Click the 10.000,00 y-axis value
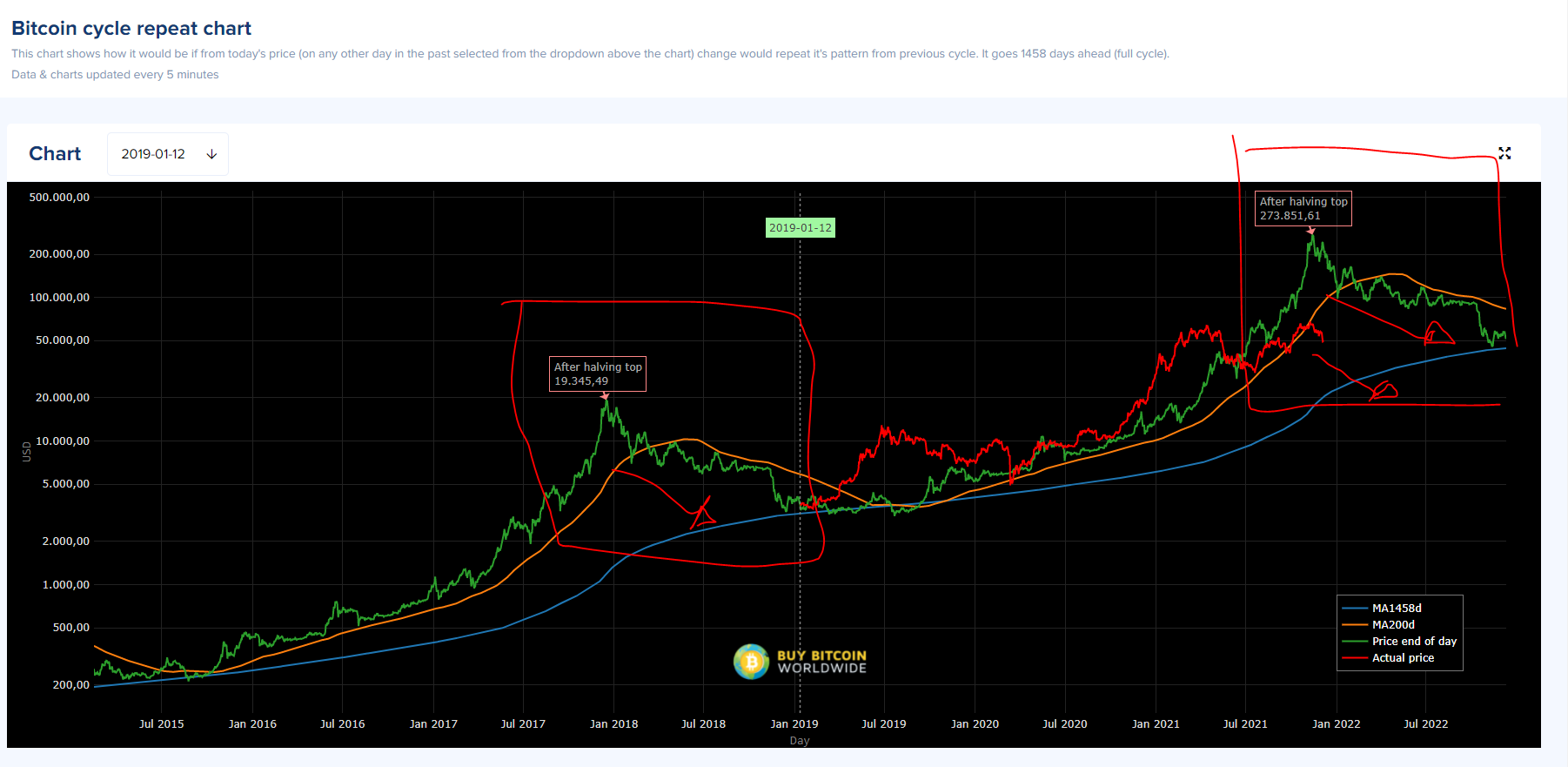1568x767 pixels. tap(63, 441)
